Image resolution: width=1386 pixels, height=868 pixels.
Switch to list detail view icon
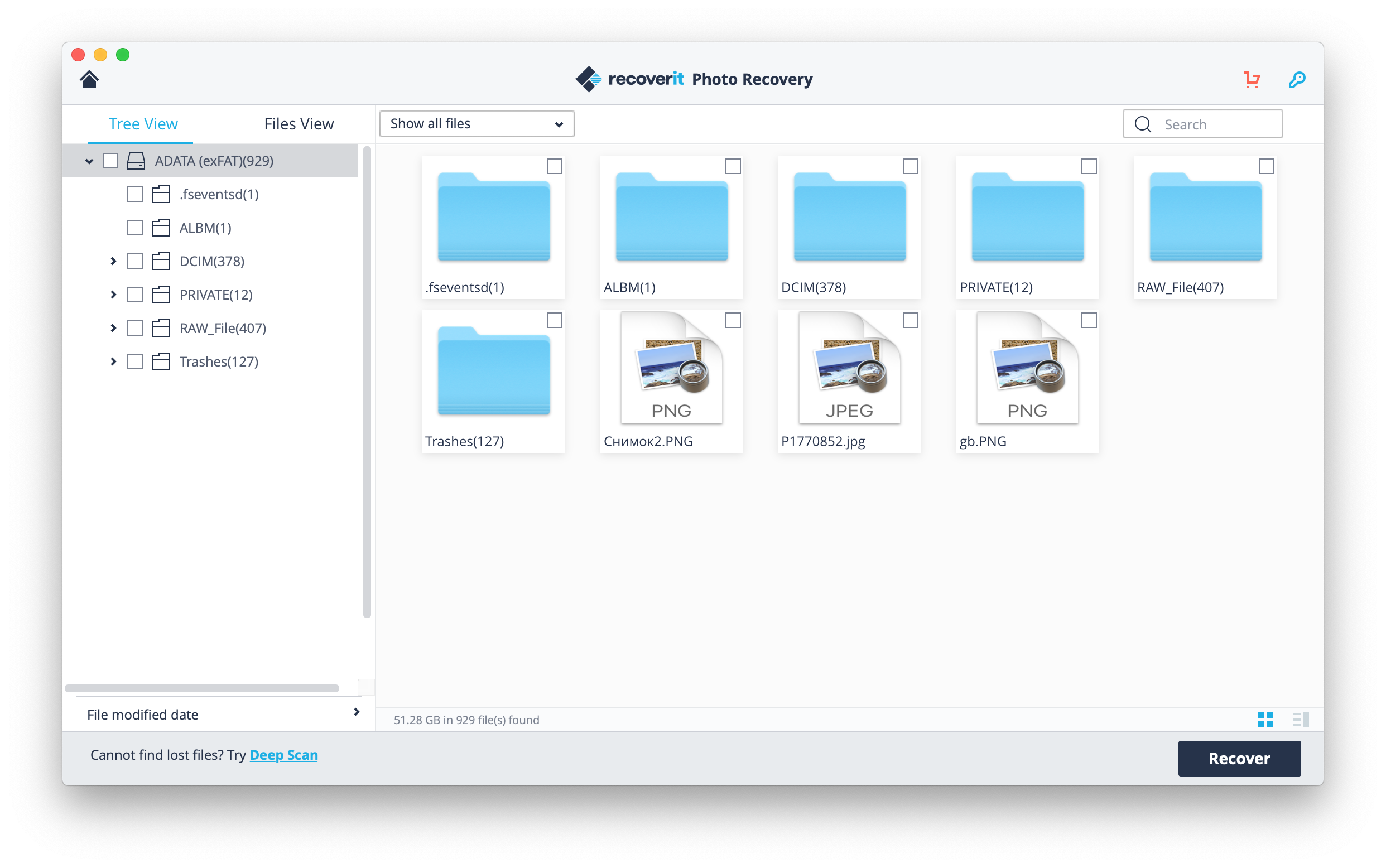click(1301, 719)
